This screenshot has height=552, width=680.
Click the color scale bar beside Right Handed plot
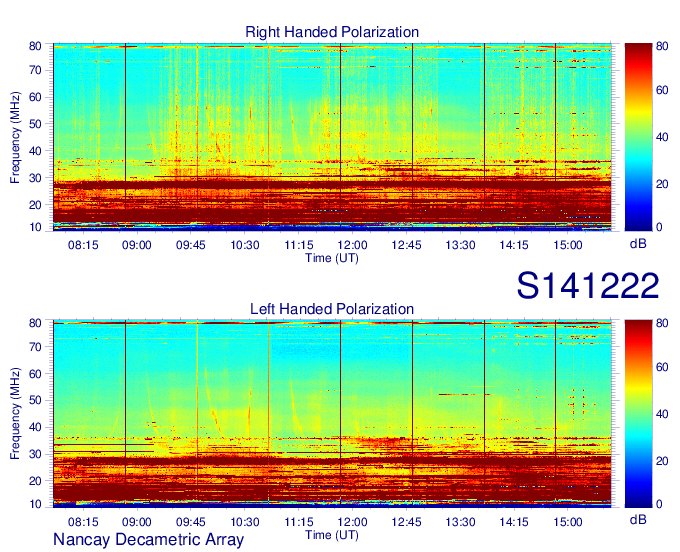[638, 137]
